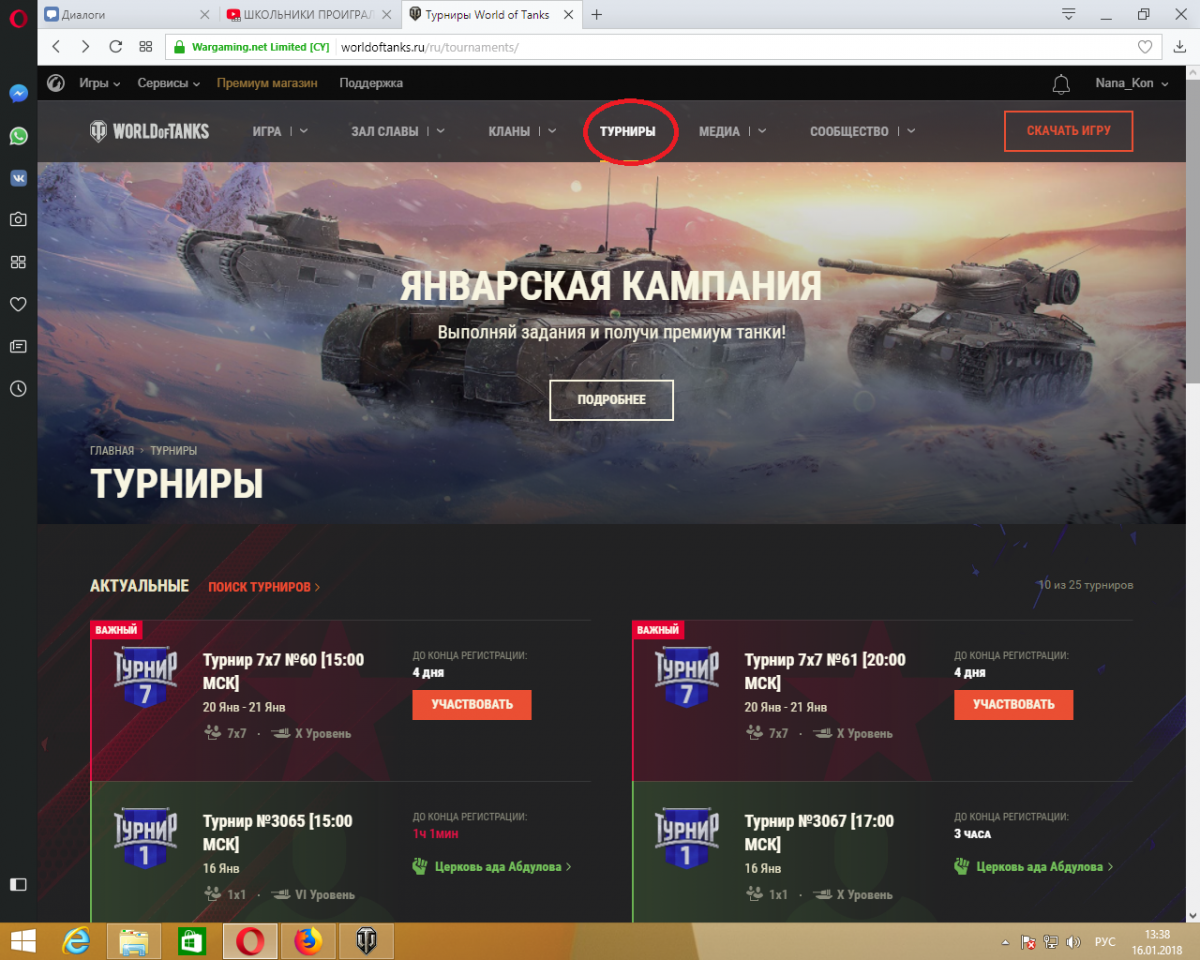
Task: Expand the Игры dropdown in top bar
Action: coord(100,83)
